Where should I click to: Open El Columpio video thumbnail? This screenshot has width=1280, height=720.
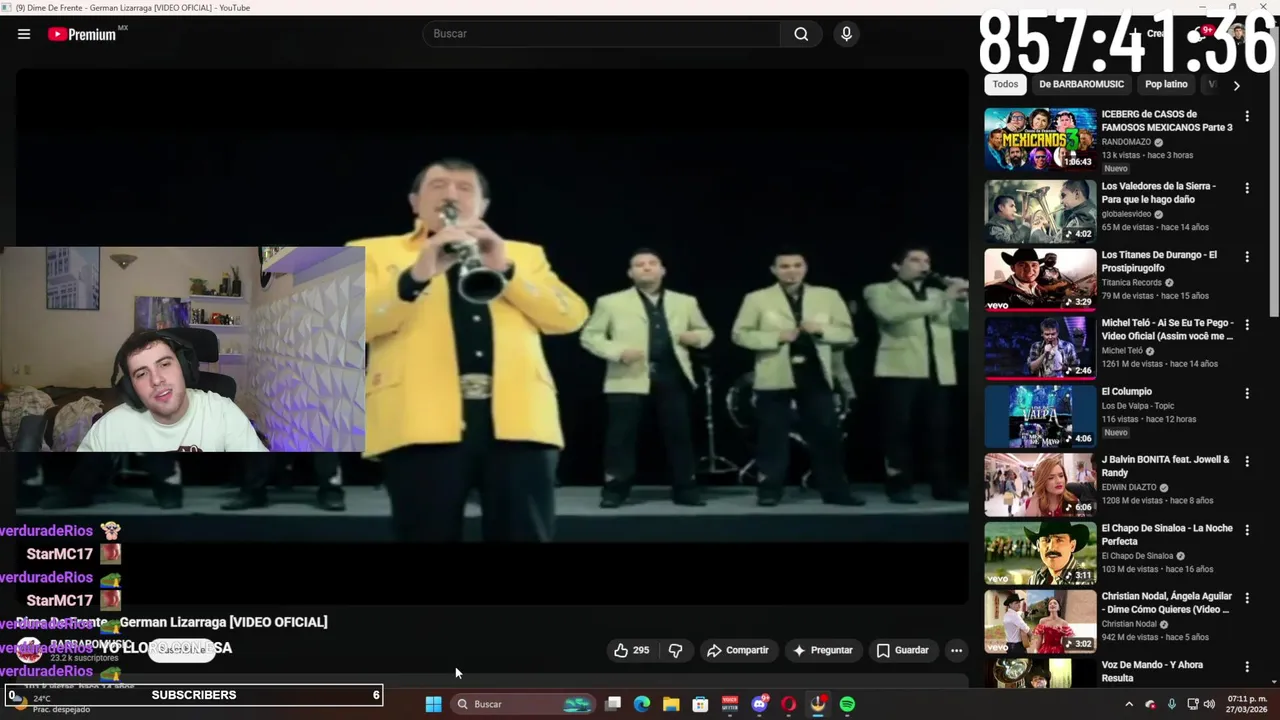1040,415
